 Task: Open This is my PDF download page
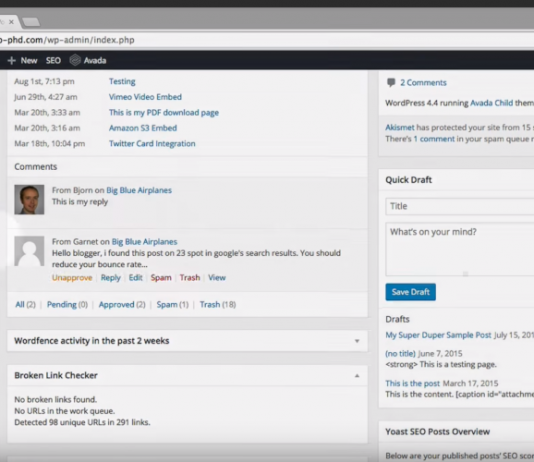pyautogui.click(x=164, y=113)
